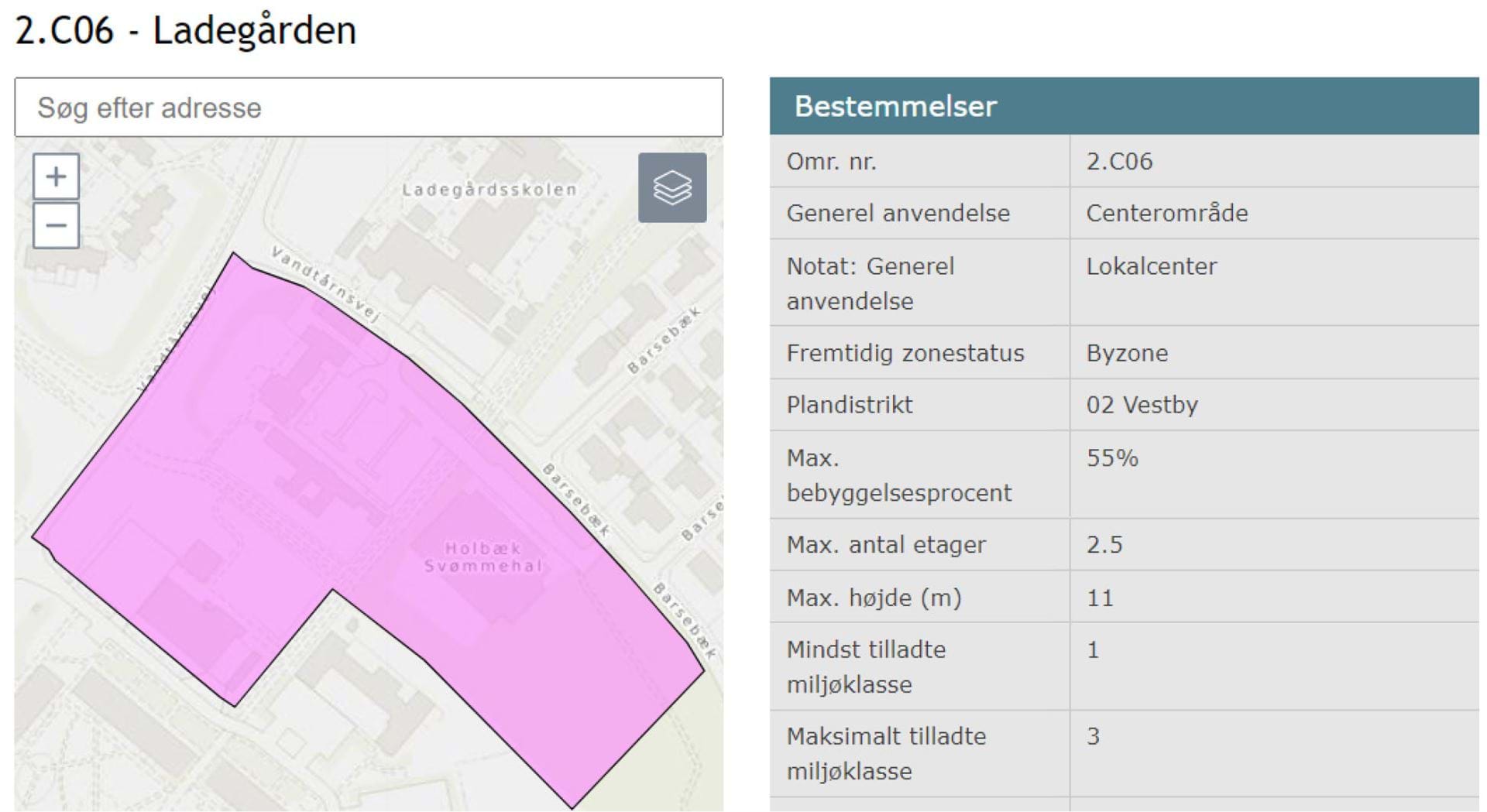Click the page title 2.C06 - Ladegården
Screen dimensions: 1487x812
[186, 31]
